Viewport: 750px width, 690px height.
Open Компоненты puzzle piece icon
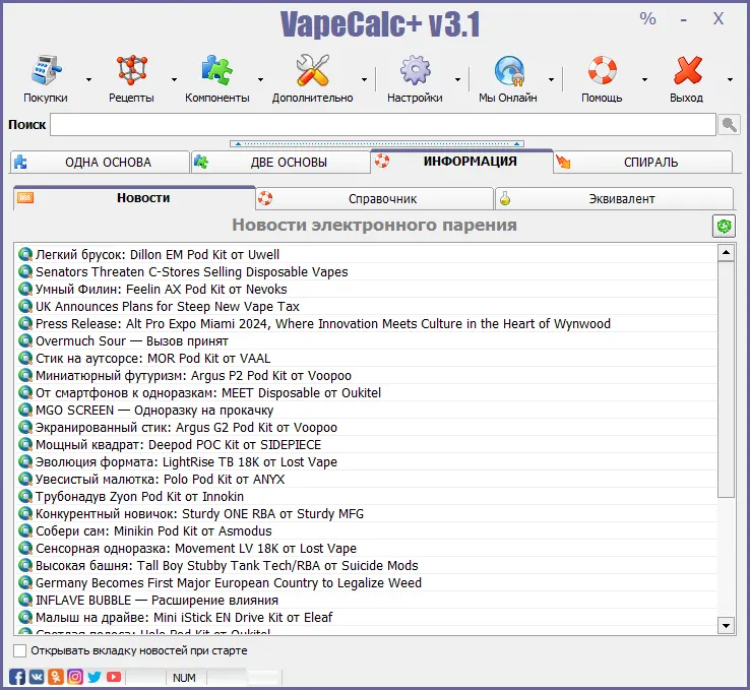pos(216,72)
